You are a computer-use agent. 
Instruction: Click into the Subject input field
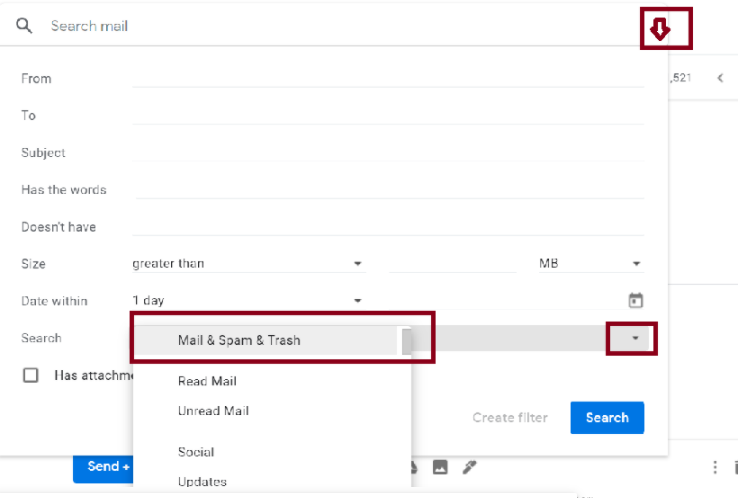pyautogui.click(x=387, y=153)
